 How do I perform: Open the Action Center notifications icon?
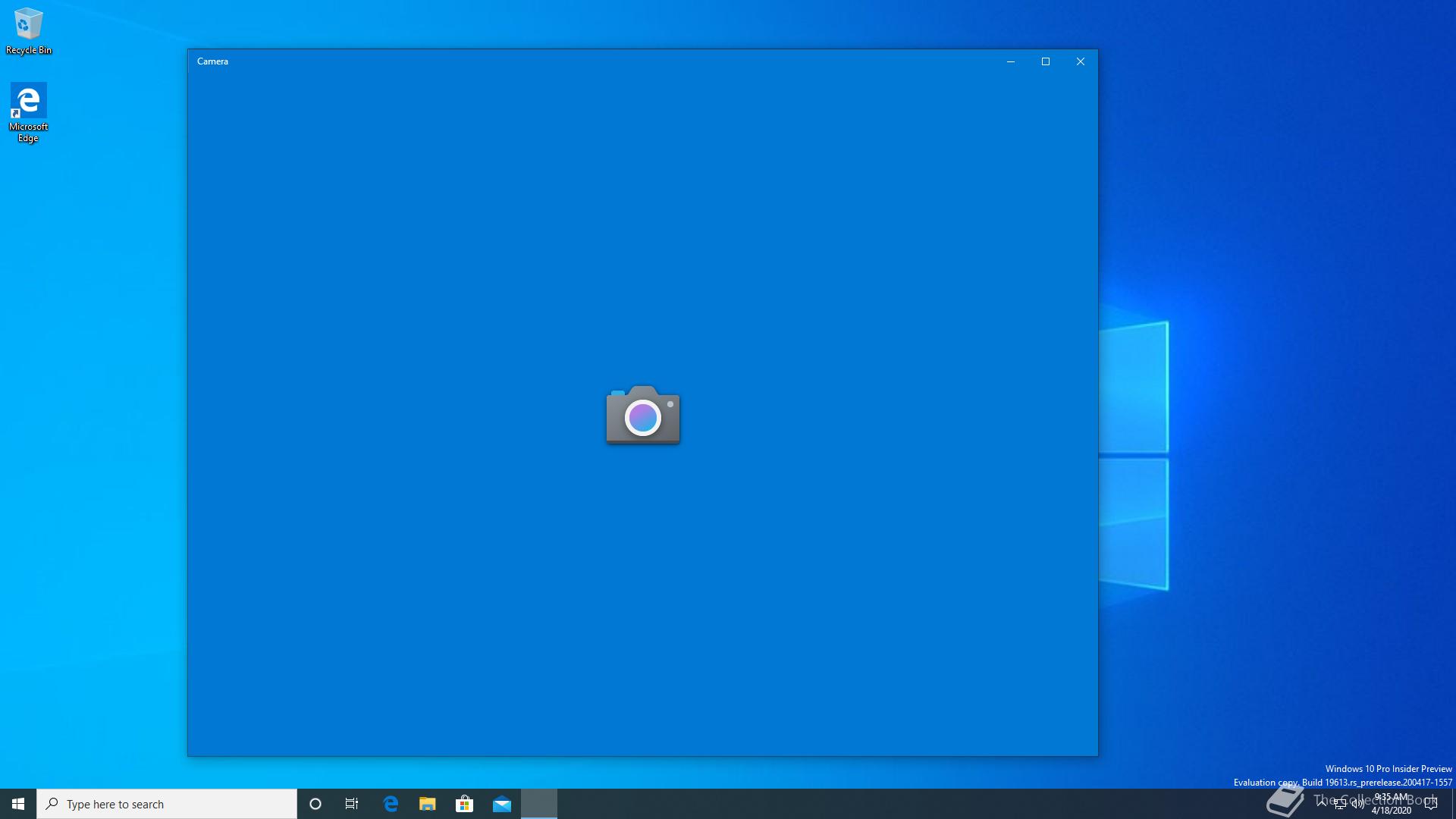pyautogui.click(x=1431, y=804)
